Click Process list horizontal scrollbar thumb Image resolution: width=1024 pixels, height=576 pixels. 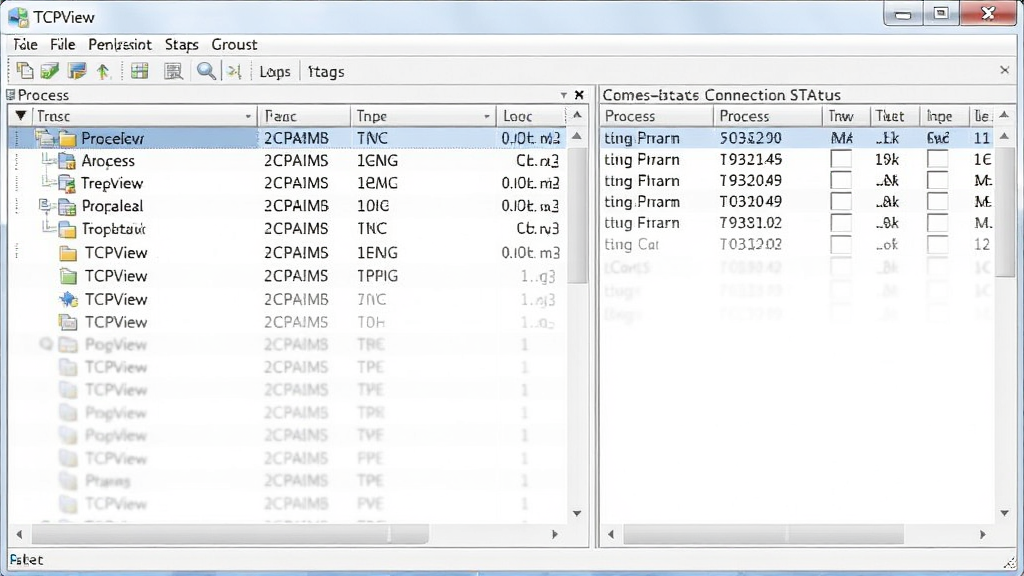tap(230, 534)
